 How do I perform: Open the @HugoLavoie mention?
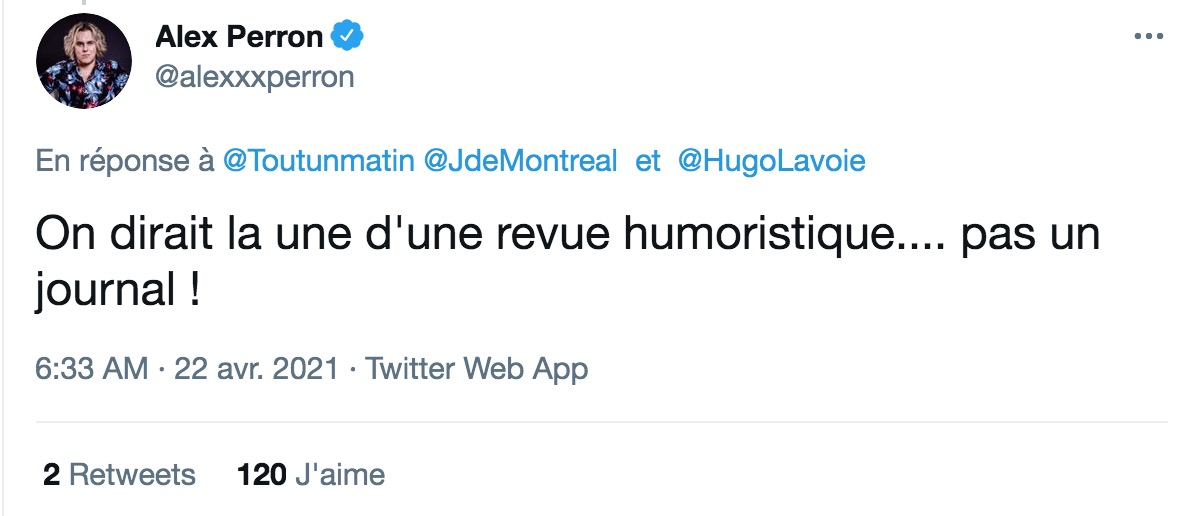coord(771,162)
